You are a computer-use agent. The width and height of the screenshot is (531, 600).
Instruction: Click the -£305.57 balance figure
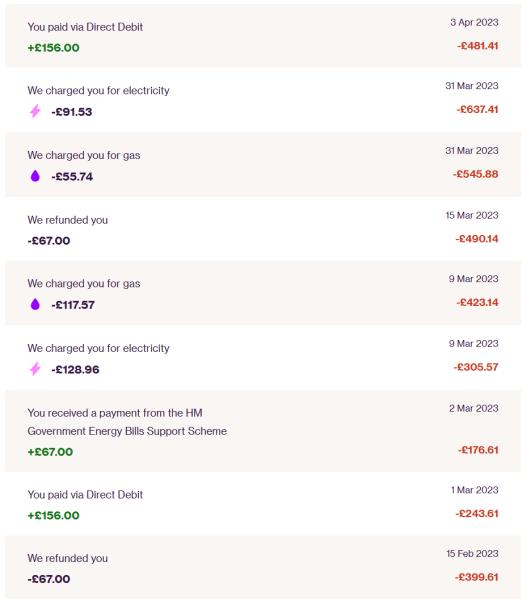pos(476,367)
